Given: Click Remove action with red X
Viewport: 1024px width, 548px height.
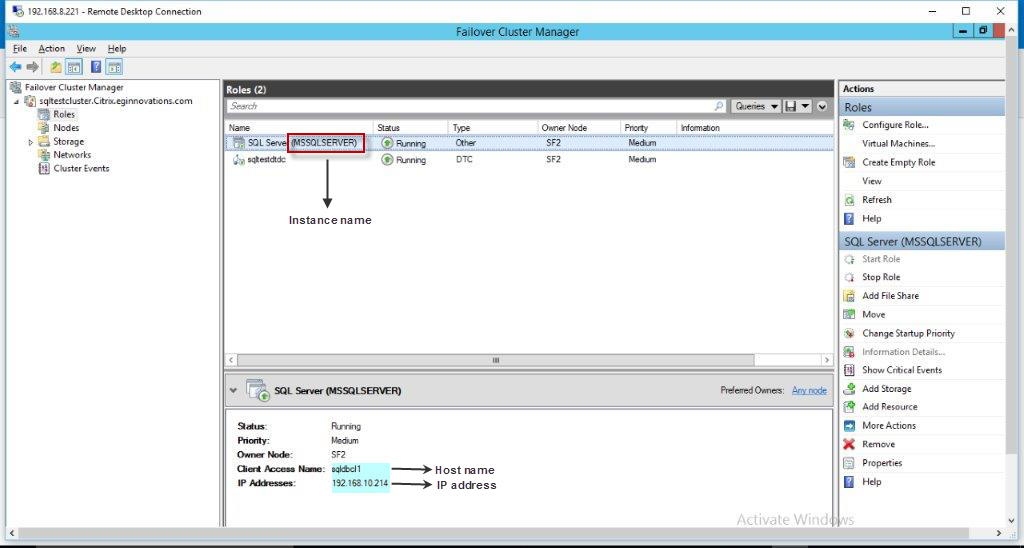Looking at the screenshot, I should tap(878, 444).
